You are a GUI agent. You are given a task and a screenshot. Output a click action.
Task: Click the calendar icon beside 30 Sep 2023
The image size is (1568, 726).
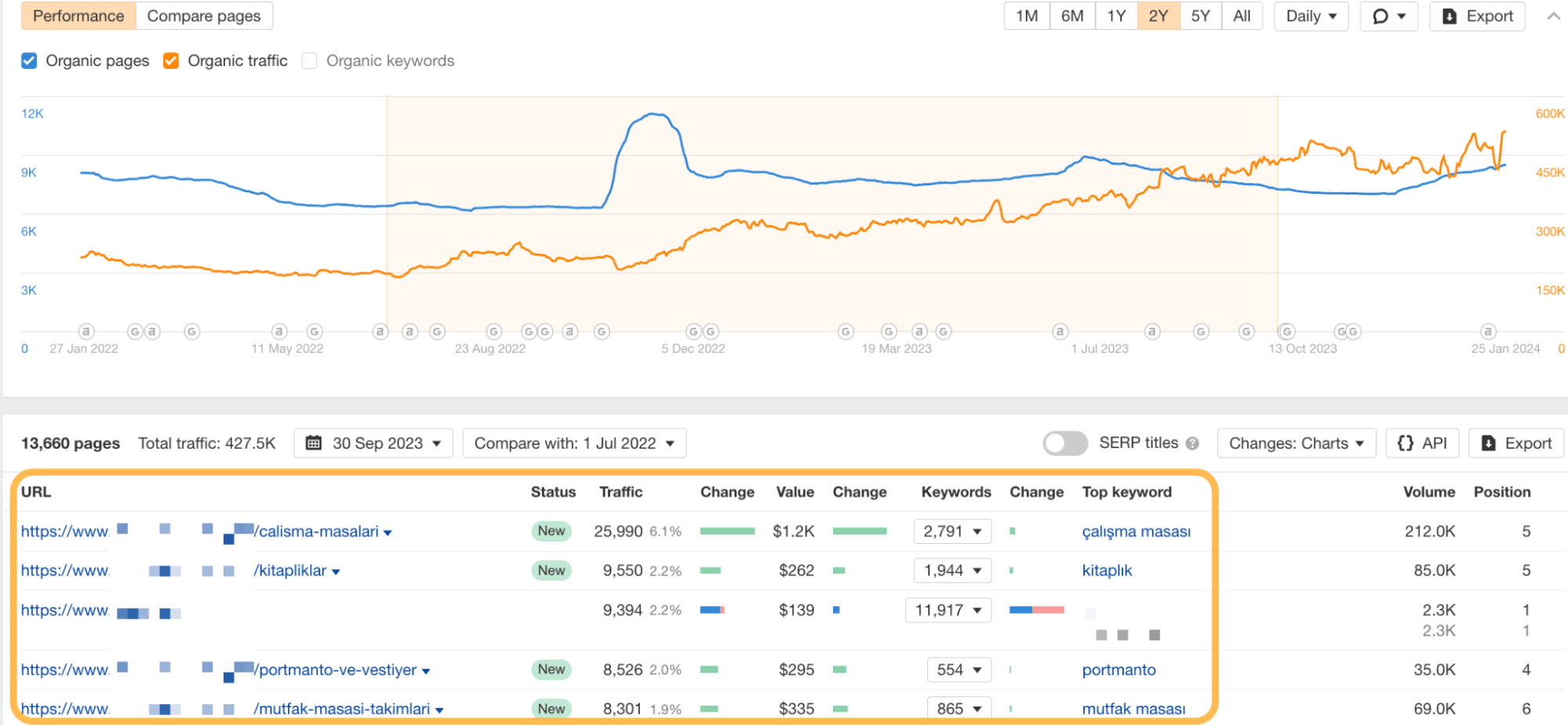point(314,443)
